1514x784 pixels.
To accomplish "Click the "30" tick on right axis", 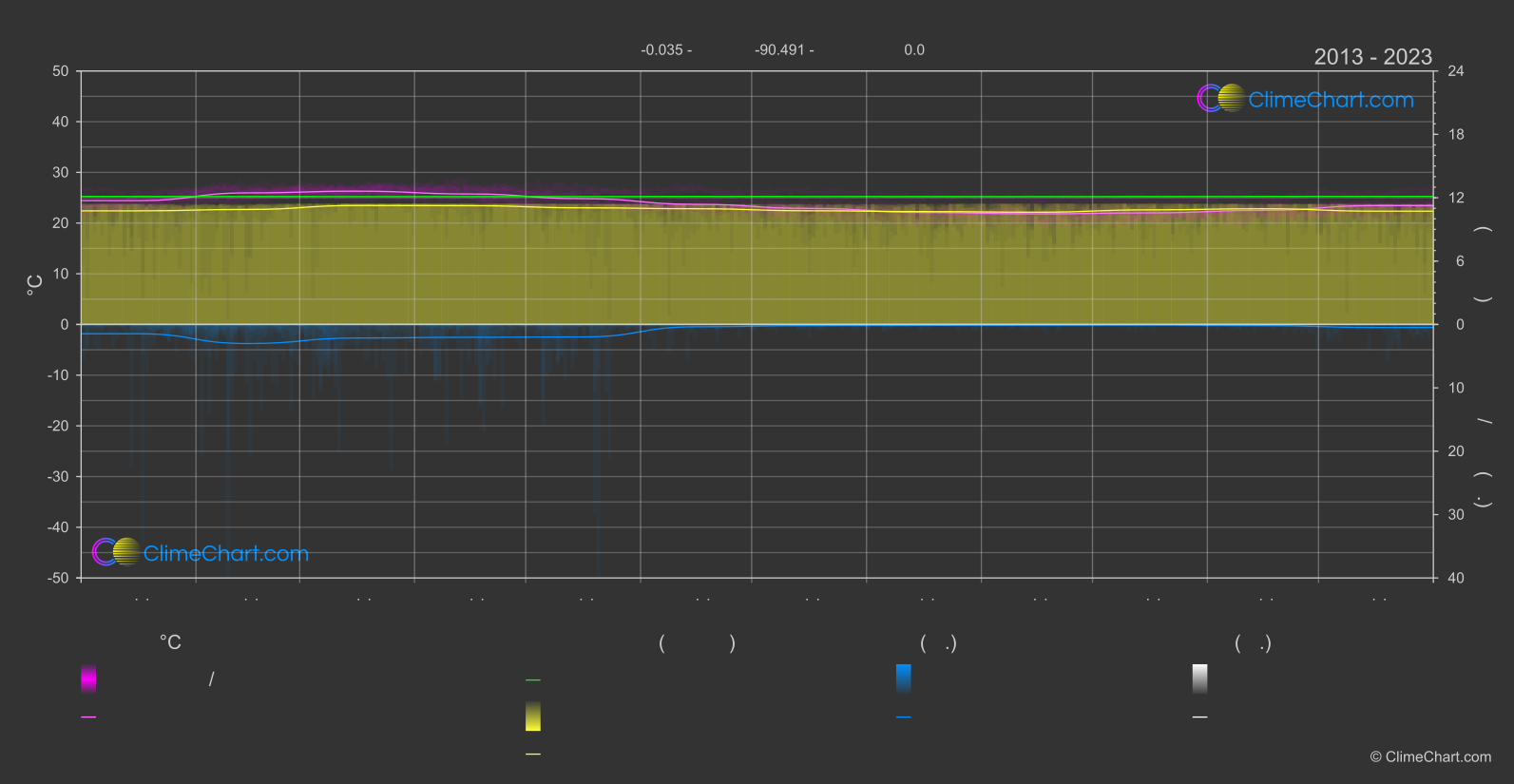I will coord(1456,514).
